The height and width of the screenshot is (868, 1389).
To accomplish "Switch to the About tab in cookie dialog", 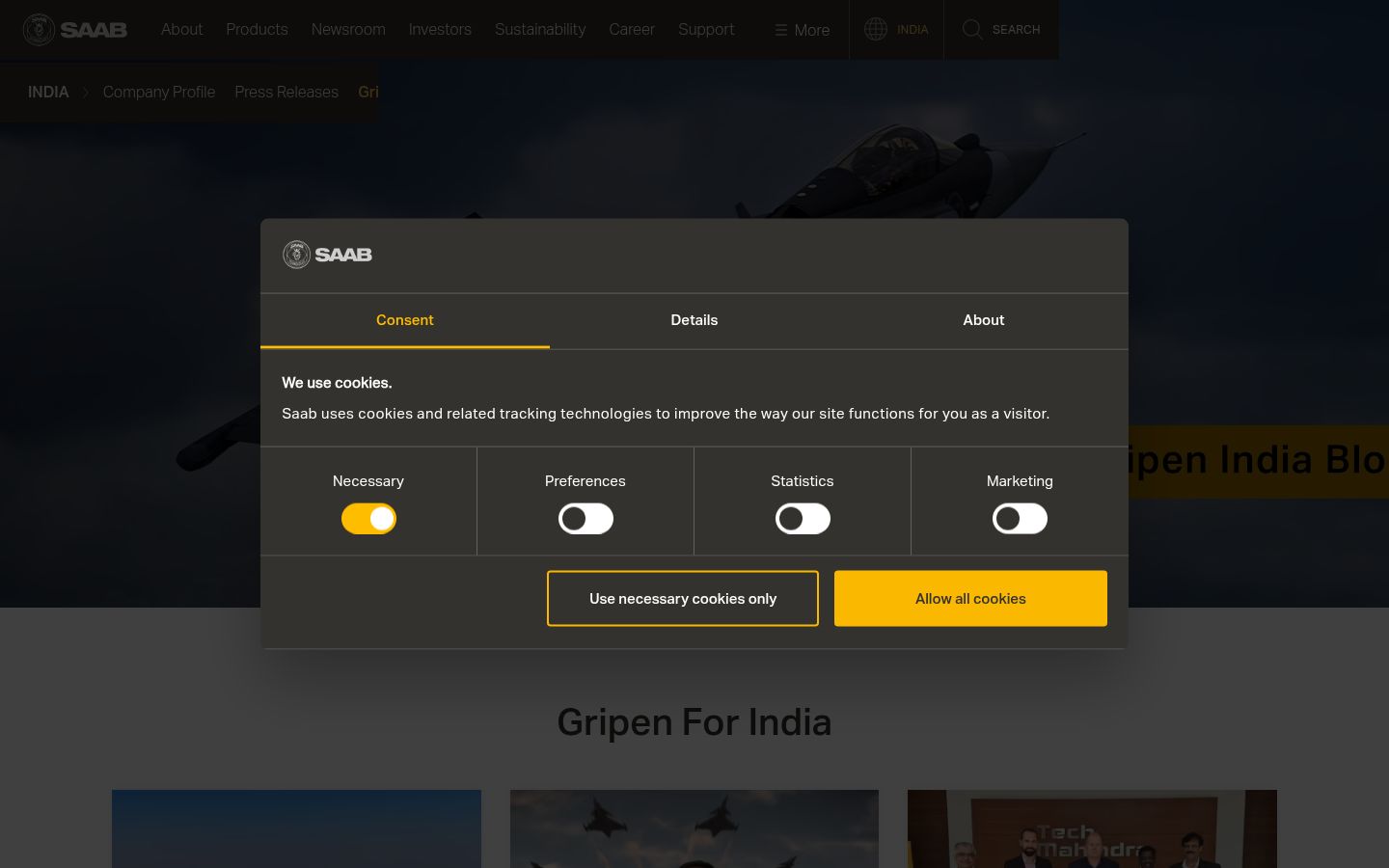I will coord(984,320).
